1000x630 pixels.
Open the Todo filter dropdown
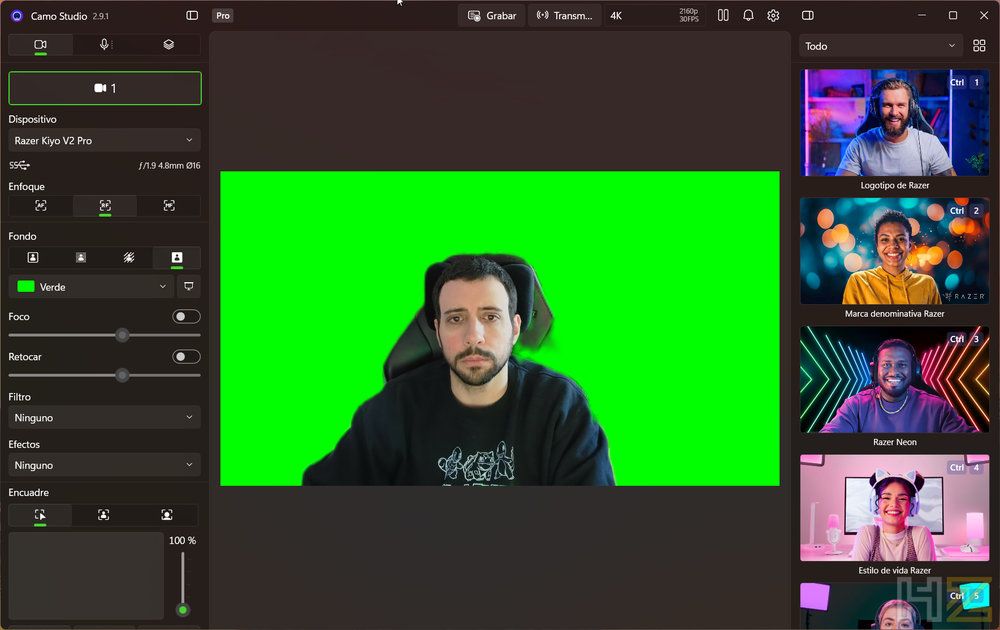pyautogui.click(x=881, y=46)
